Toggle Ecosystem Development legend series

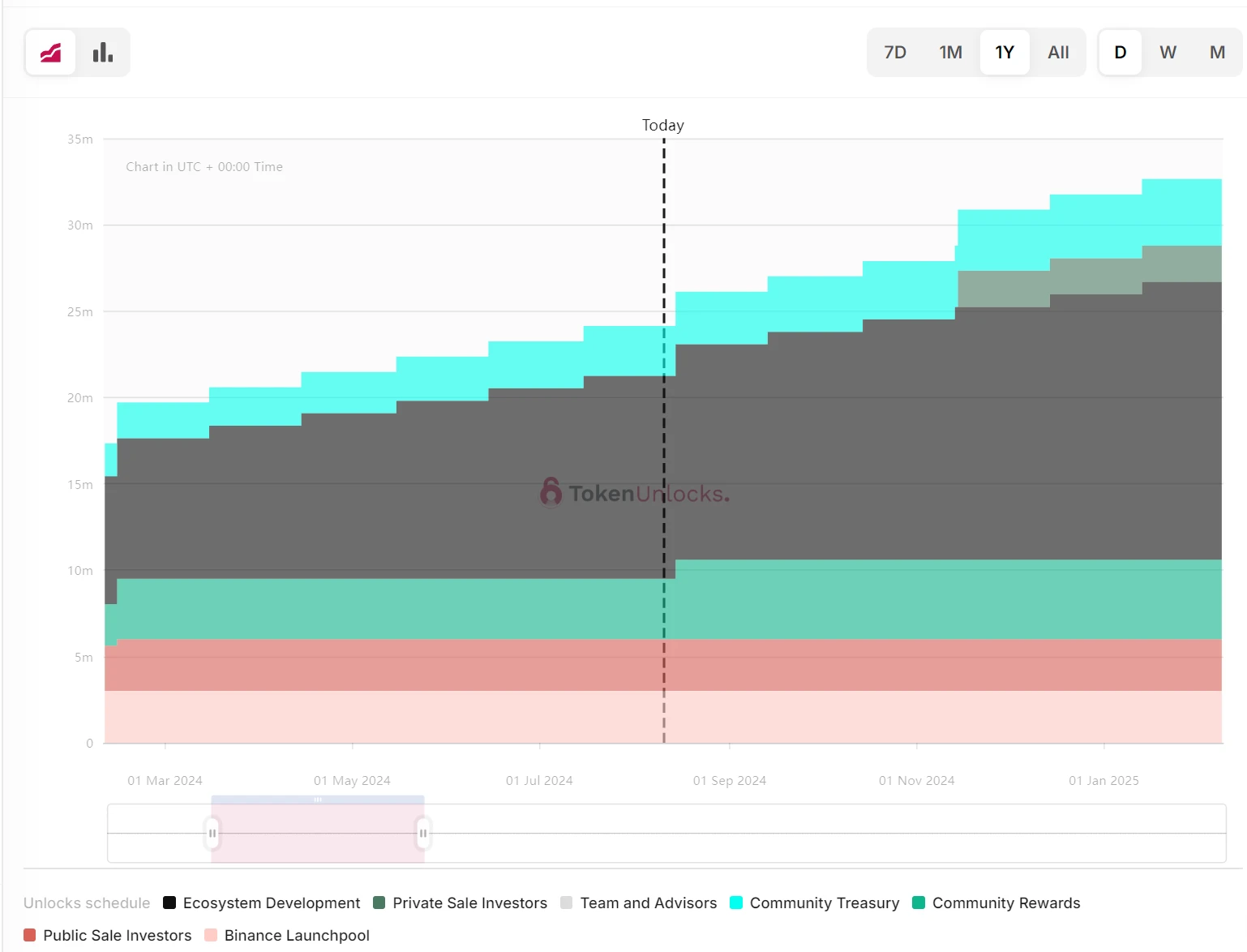(262, 903)
